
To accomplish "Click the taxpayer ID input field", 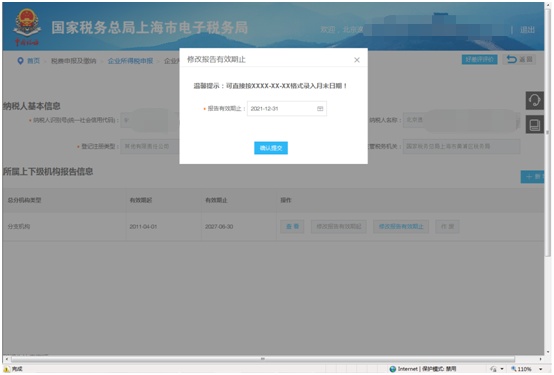I will point(150,120).
